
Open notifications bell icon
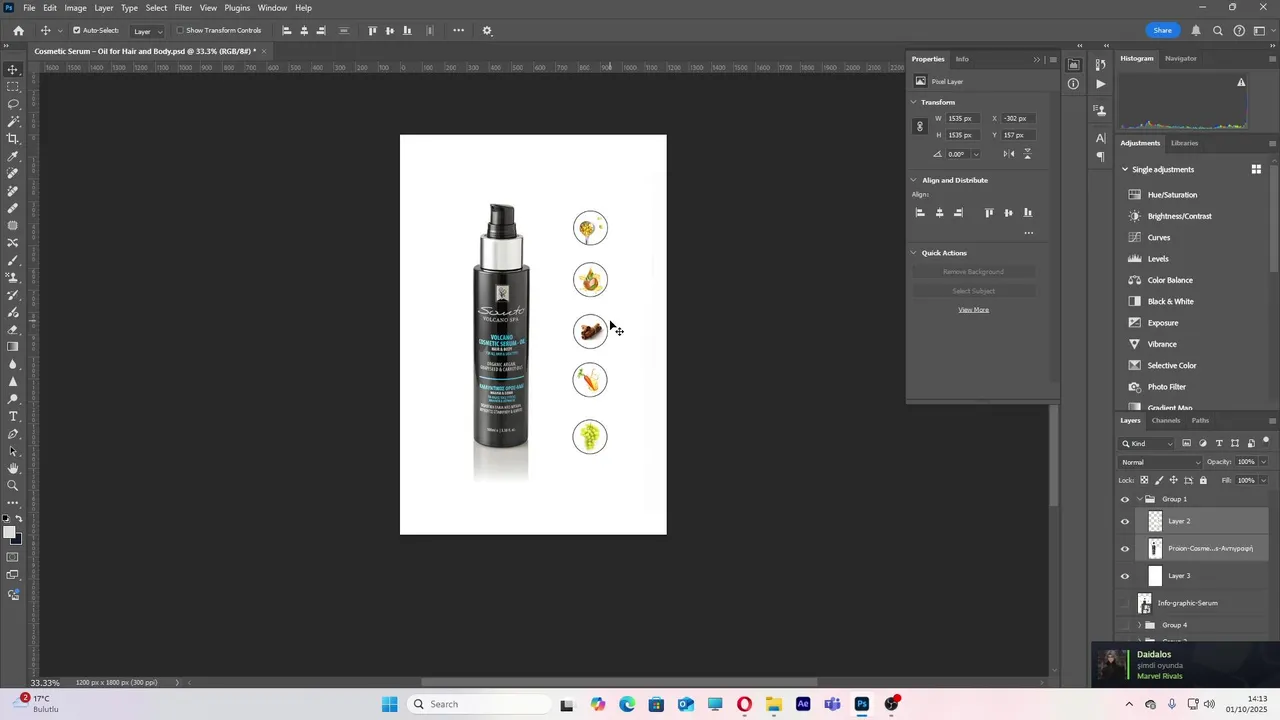(x=1197, y=30)
